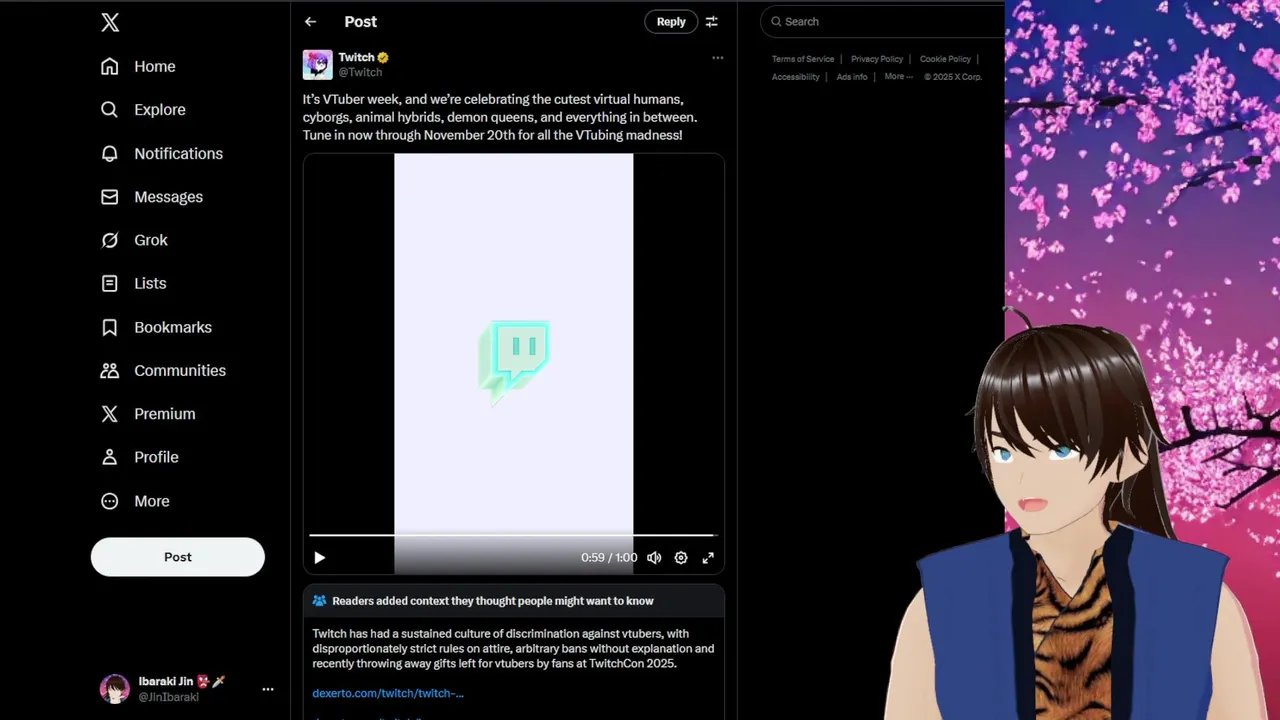Click the @Twitch handle
The width and height of the screenshot is (1280, 720).
(360, 72)
